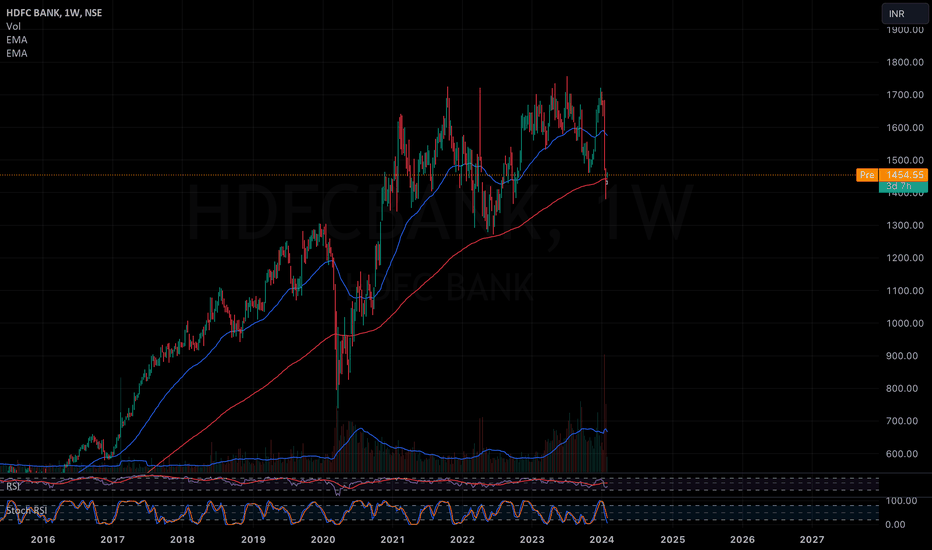The height and width of the screenshot is (550, 932).
Task: Click the 2016 label on time axis
Action: coord(43,540)
